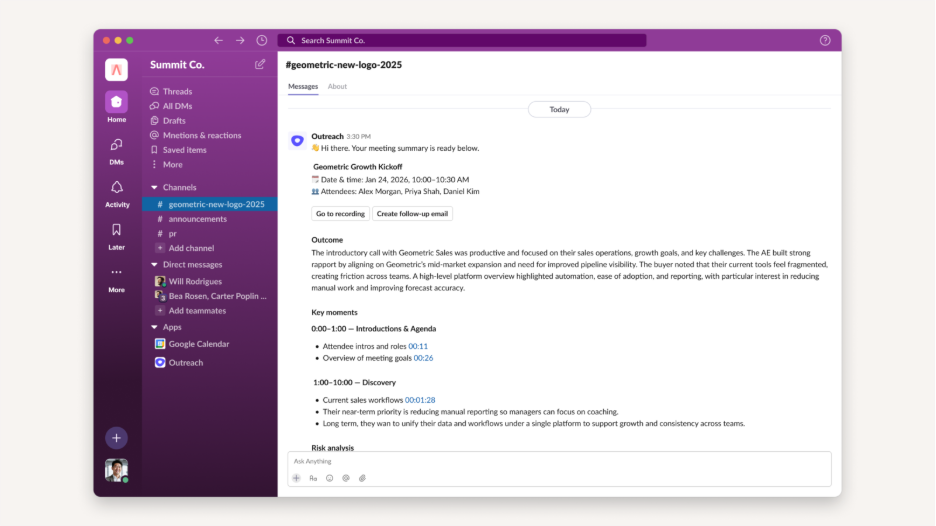Collapse the Channels section
Image resolution: width=936 pixels, height=526 pixels.
click(154, 187)
